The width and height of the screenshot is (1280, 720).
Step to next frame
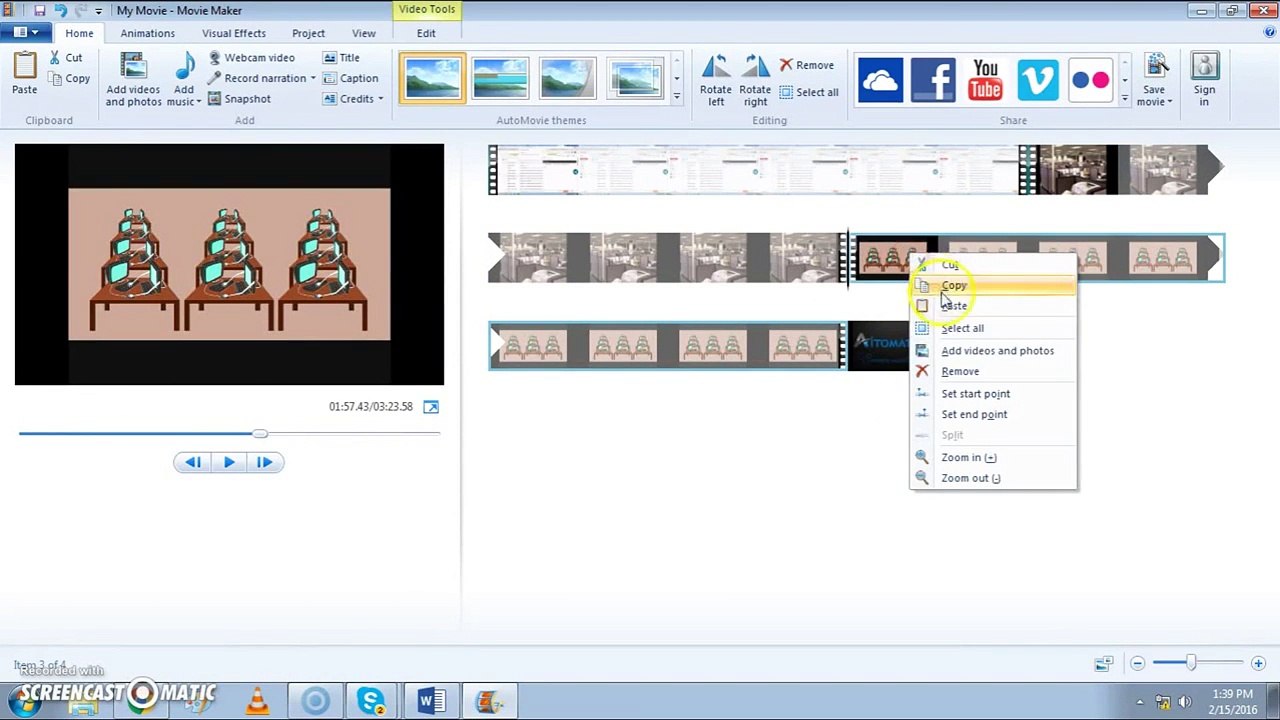pos(265,462)
